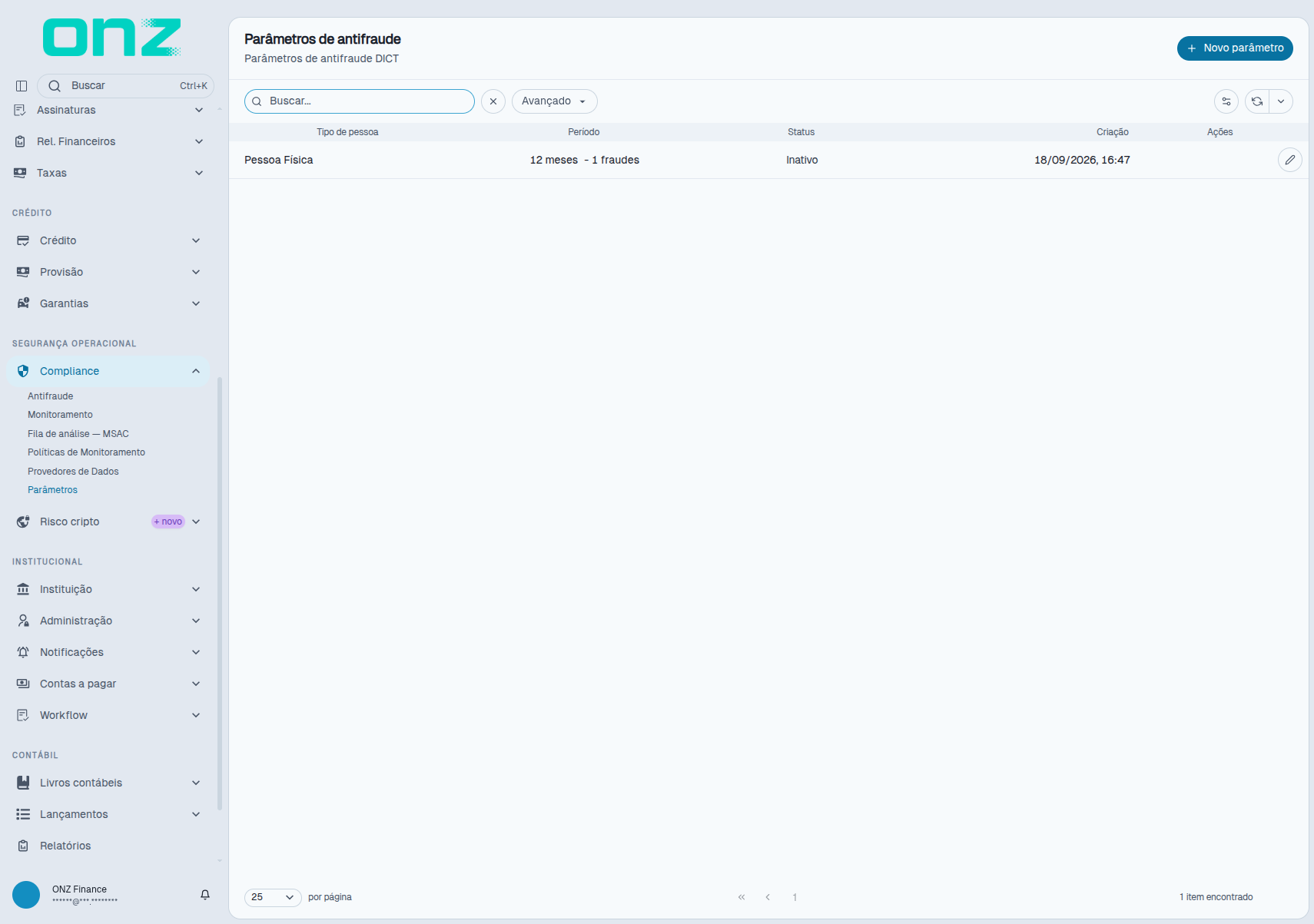Click the Status column header

(x=801, y=132)
